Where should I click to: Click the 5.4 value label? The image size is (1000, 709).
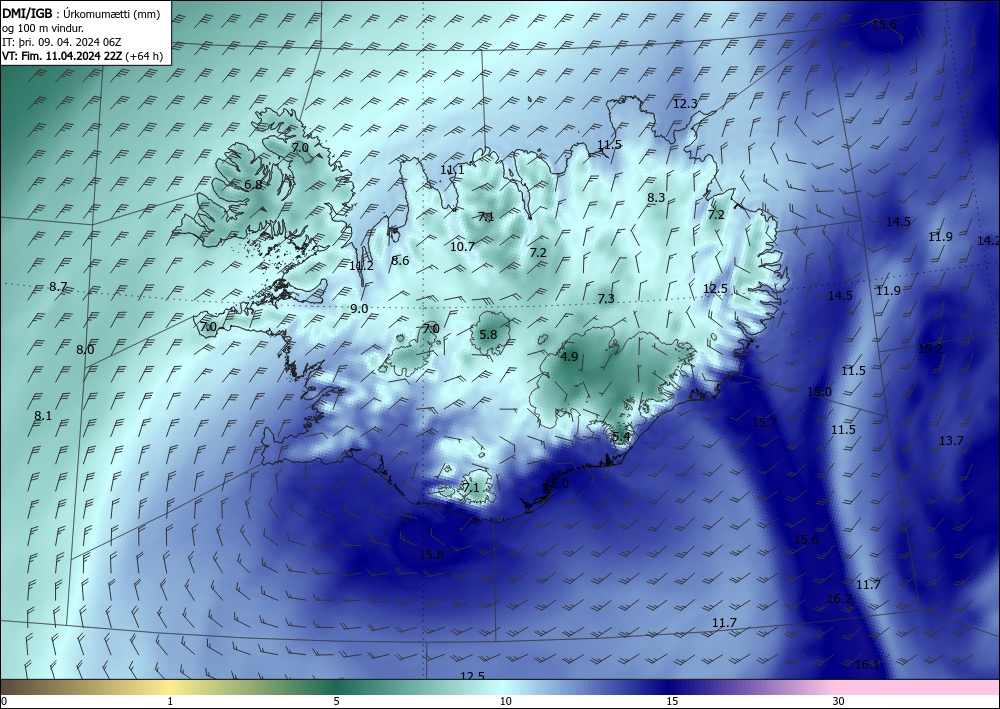(x=621, y=437)
